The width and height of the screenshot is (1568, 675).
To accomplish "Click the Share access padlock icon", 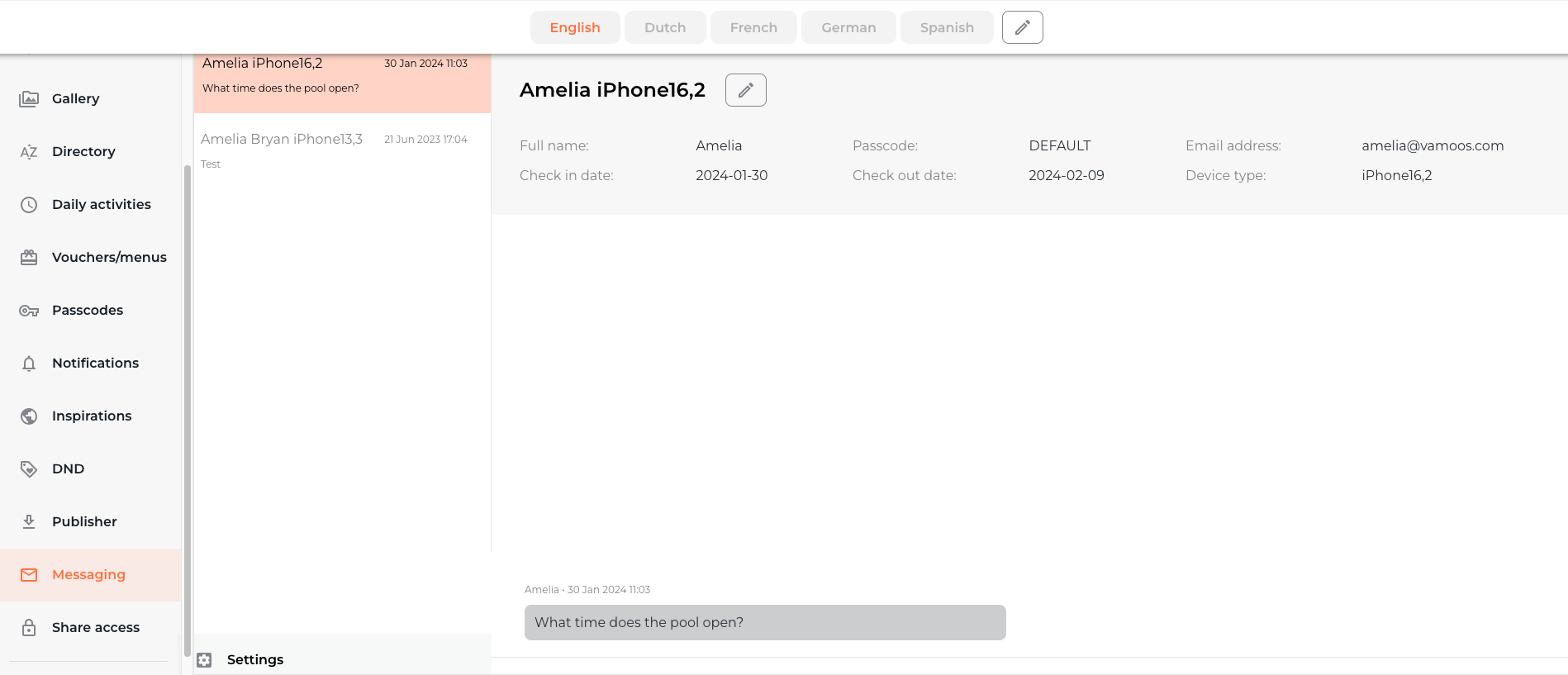I will tap(29, 628).
